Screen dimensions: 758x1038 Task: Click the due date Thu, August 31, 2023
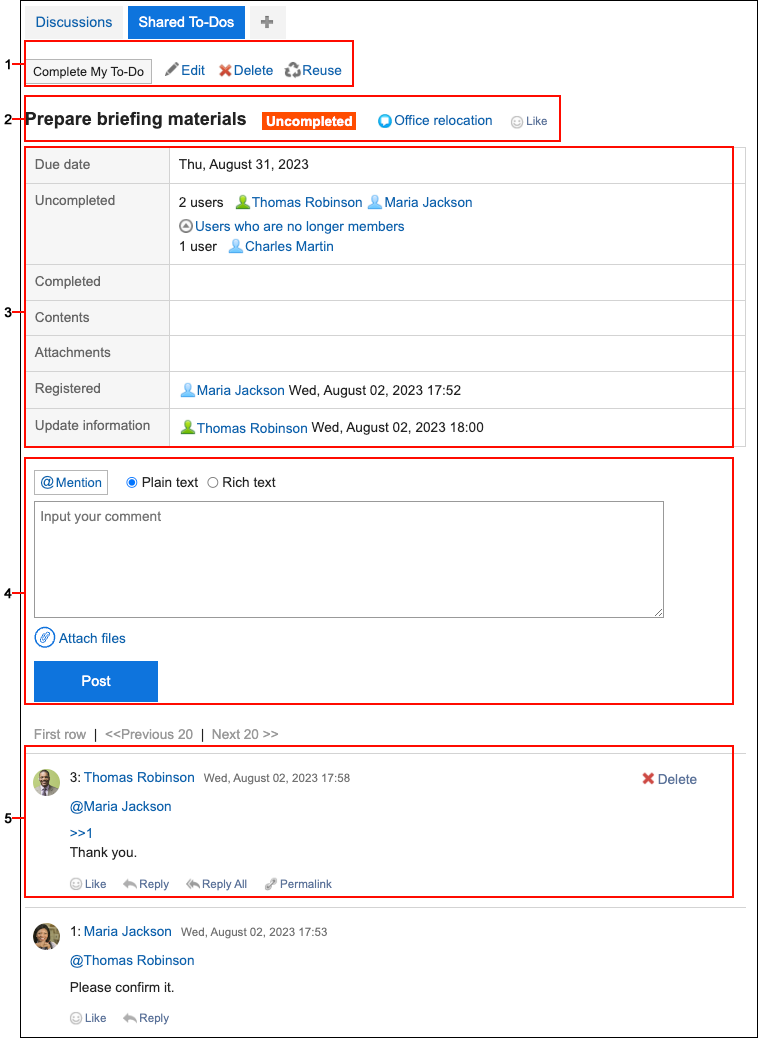click(x=244, y=165)
